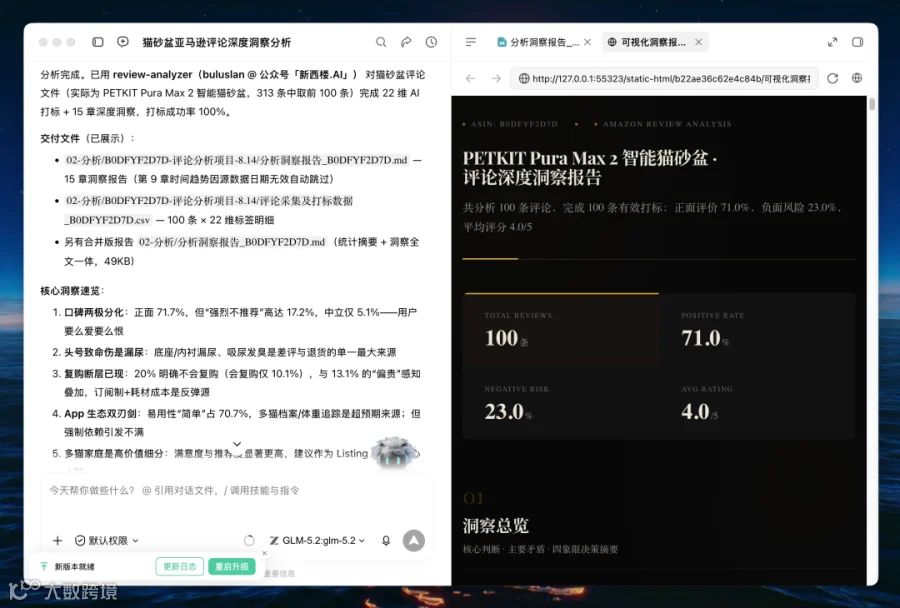
Task: Open the 分析洞察报告_B0DFYF2D7D.md file path in 8.14 folder
Action: tap(236, 160)
